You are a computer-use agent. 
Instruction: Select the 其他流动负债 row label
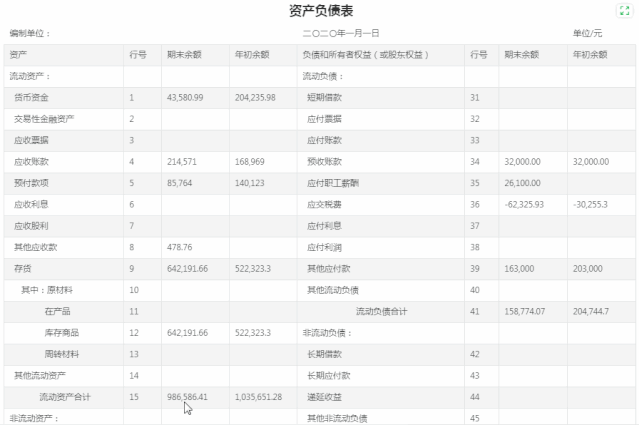[333, 290]
